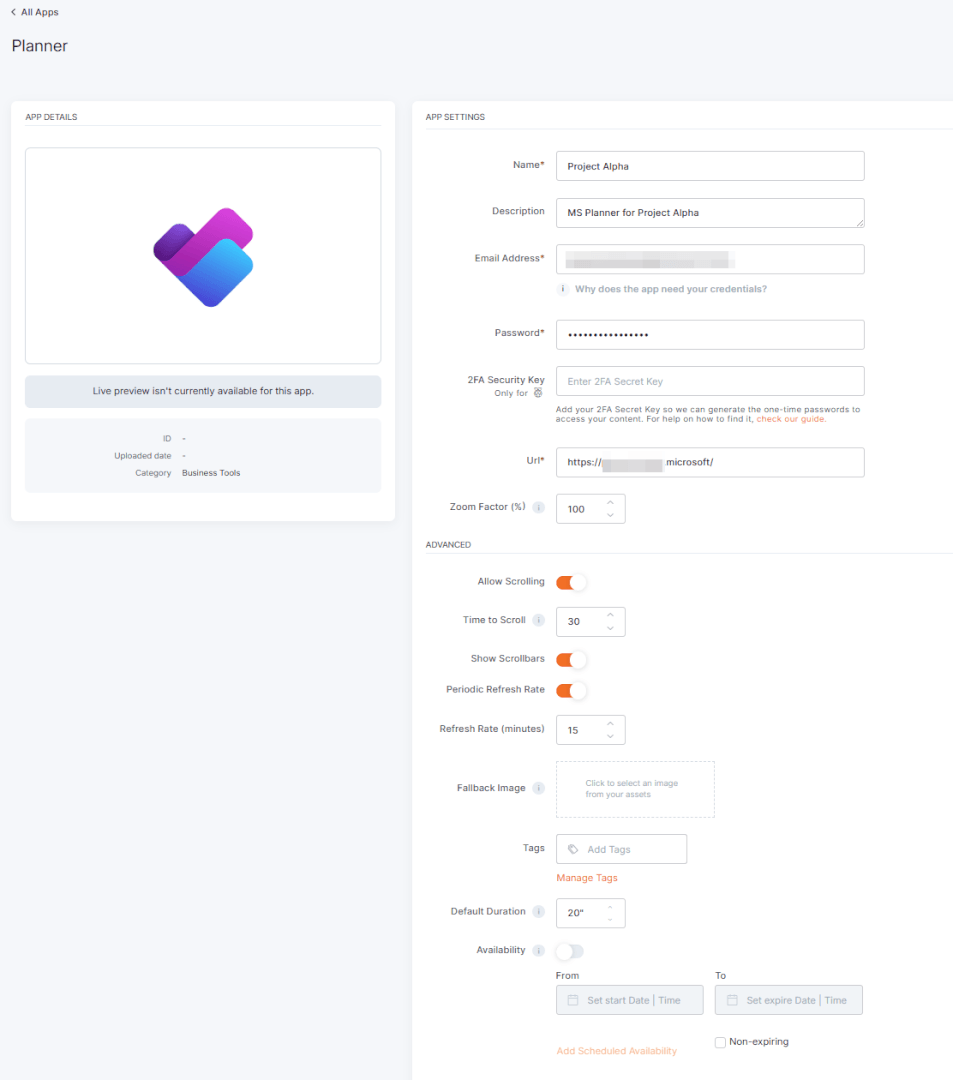953x1080 pixels.
Task: Check the Non-expiring checkbox
Action: coord(720,1042)
